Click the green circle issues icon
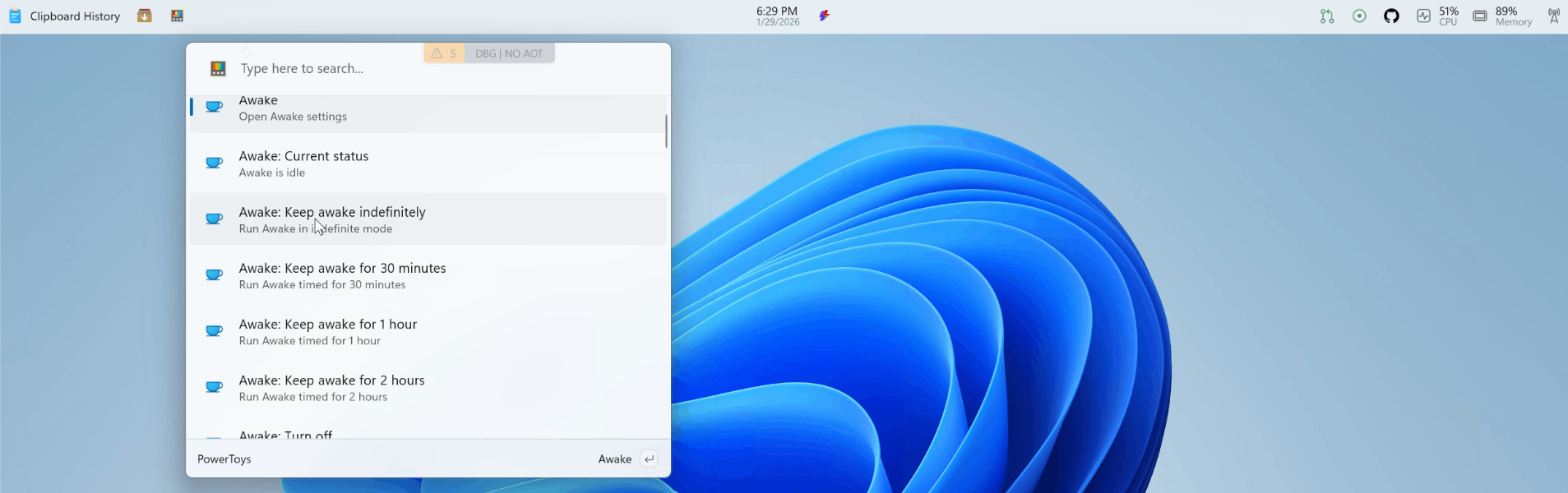Screen dimensions: 1568x493 (x=1359, y=16)
